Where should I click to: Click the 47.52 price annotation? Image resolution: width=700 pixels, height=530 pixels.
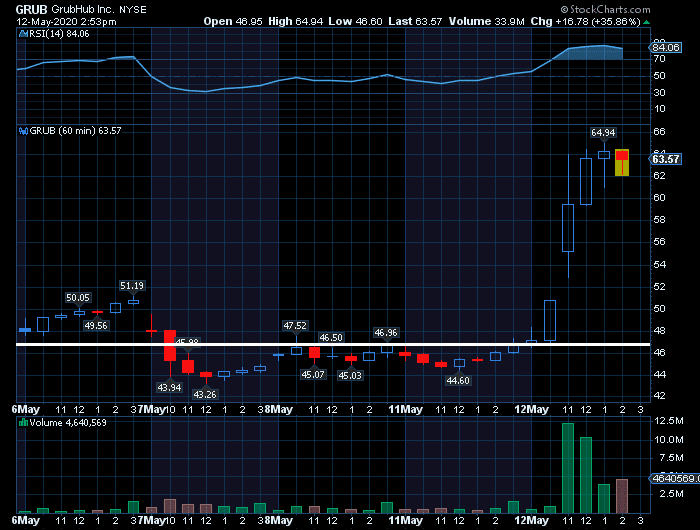pos(295,326)
